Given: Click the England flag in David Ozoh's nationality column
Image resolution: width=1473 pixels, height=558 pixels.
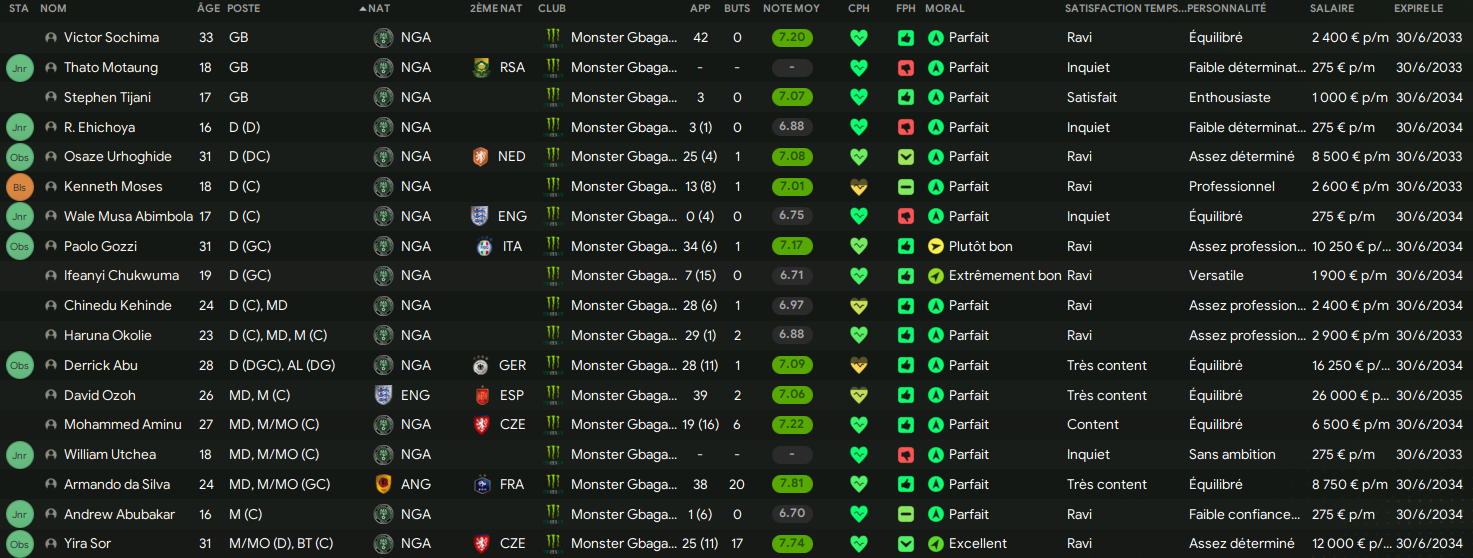Looking at the screenshot, I should click(382, 395).
